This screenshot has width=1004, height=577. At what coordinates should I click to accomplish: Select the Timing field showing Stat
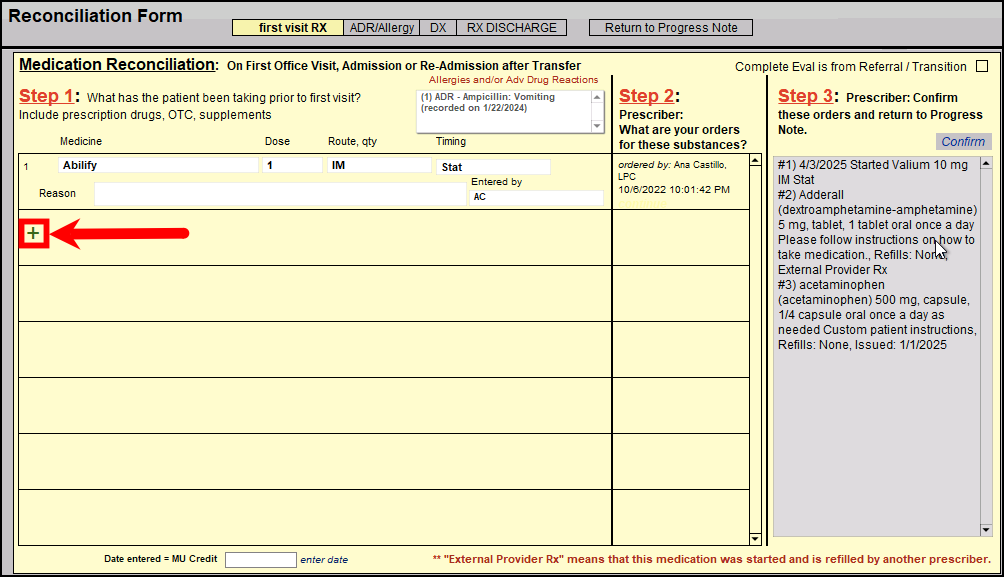click(493, 167)
